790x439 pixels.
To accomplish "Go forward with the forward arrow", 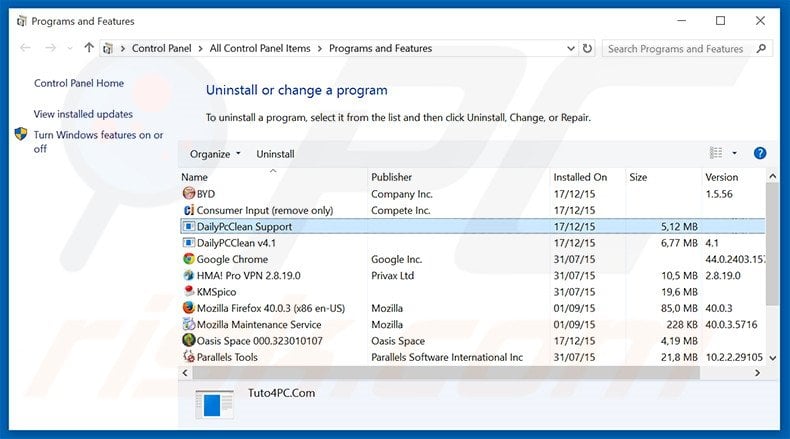I will (x=50, y=48).
